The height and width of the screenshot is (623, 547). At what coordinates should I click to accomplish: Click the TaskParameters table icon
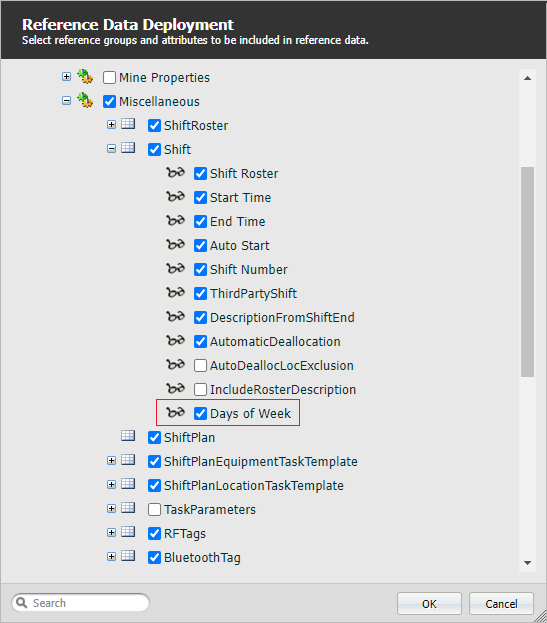click(x=128, y=508)
